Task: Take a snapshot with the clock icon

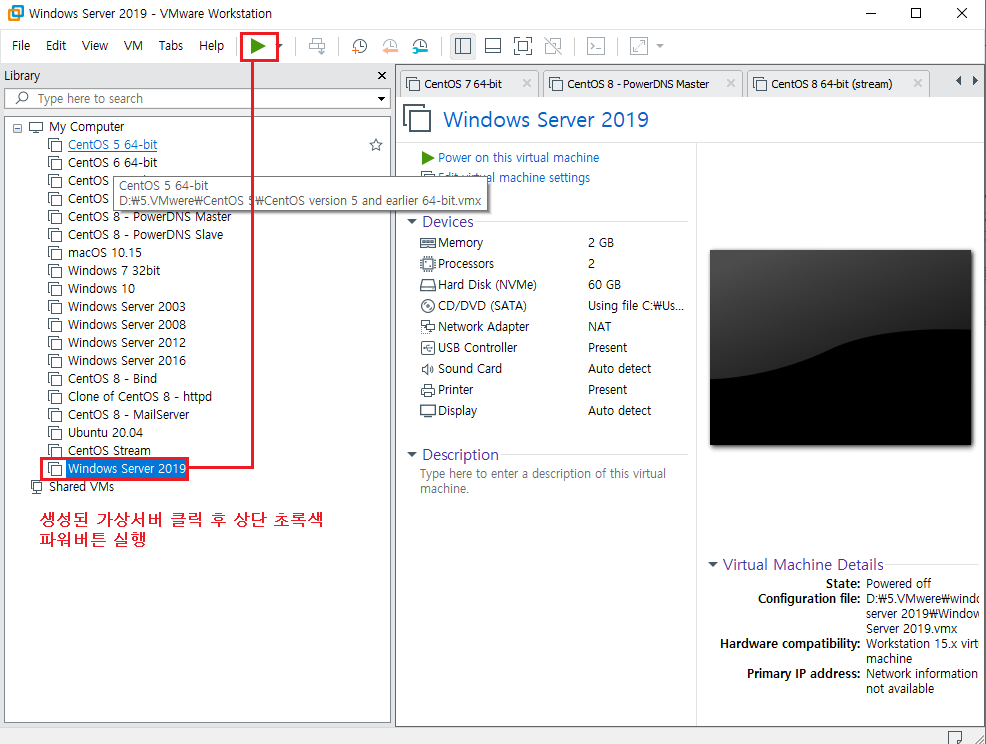Action: coord(359,46)
